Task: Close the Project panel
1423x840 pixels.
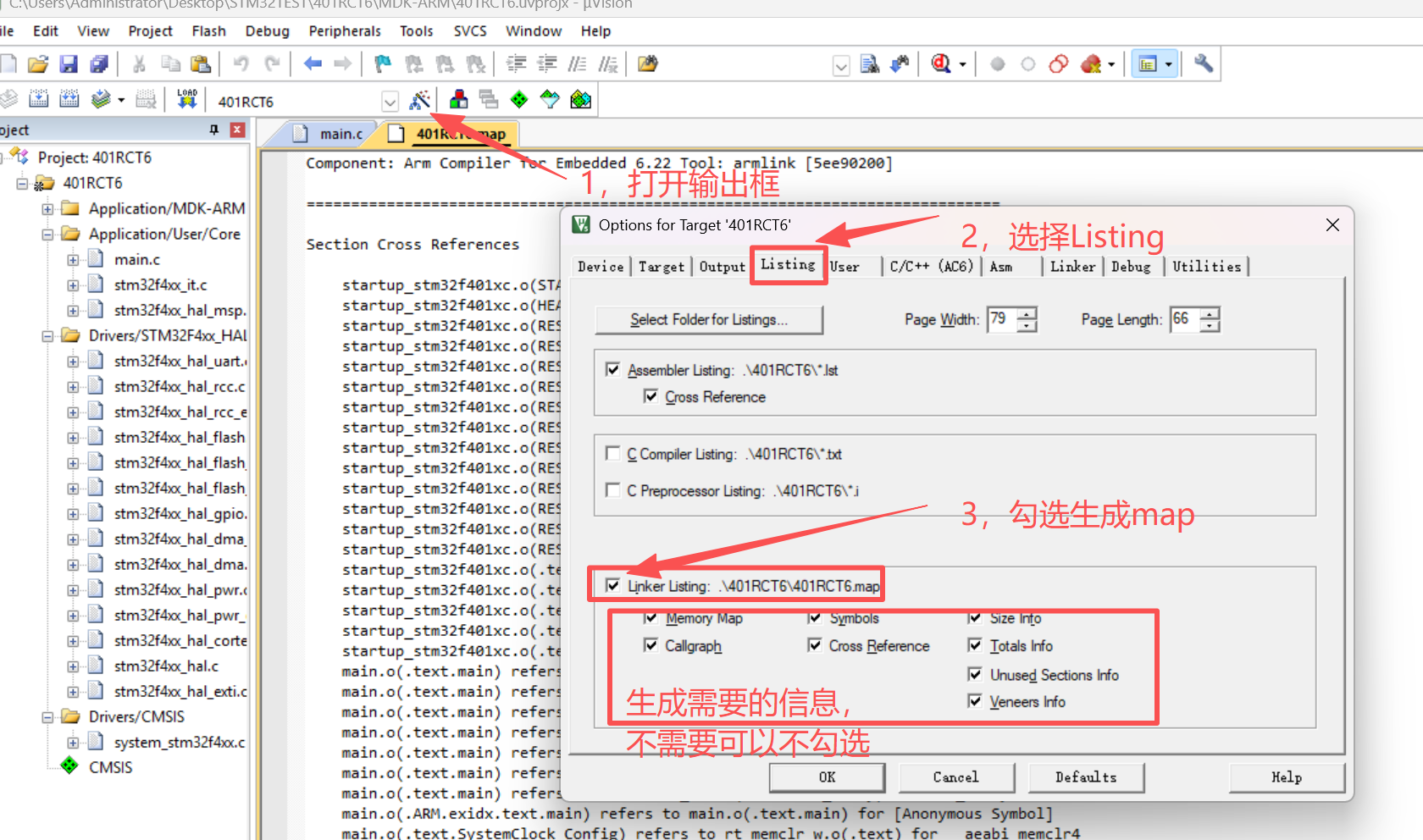Action: pyautogui.click(x=238, y=130)
